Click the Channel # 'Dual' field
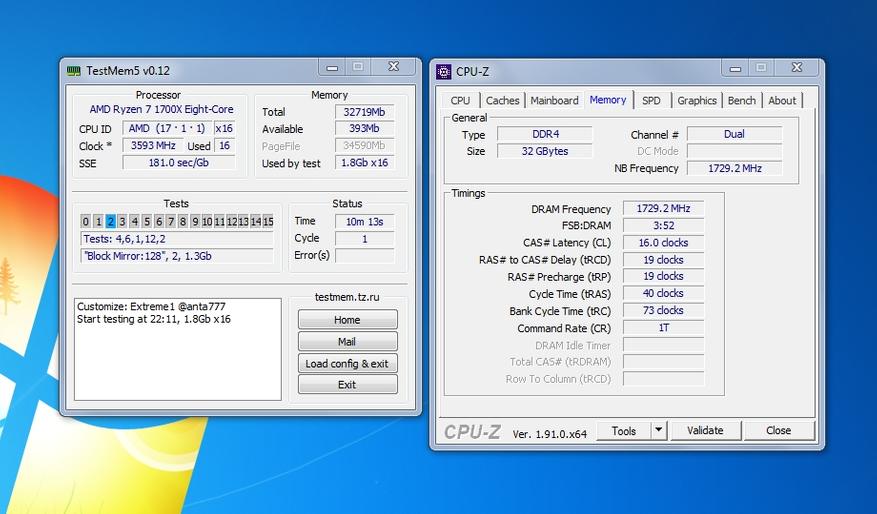This screenshot has width=877, height=514. [x=734, y=134]
